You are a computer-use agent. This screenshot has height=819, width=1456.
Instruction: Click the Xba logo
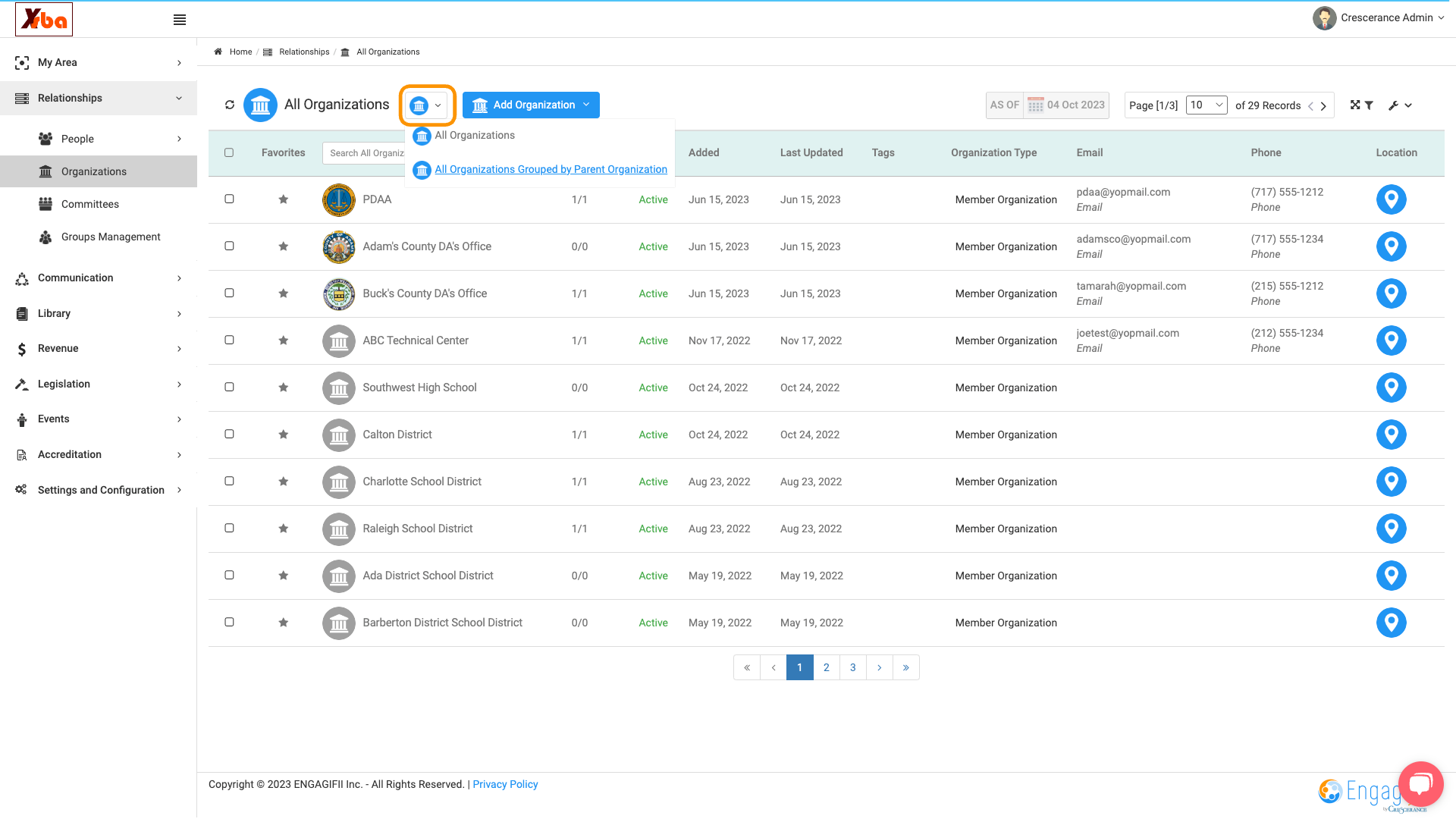(44, 19)
